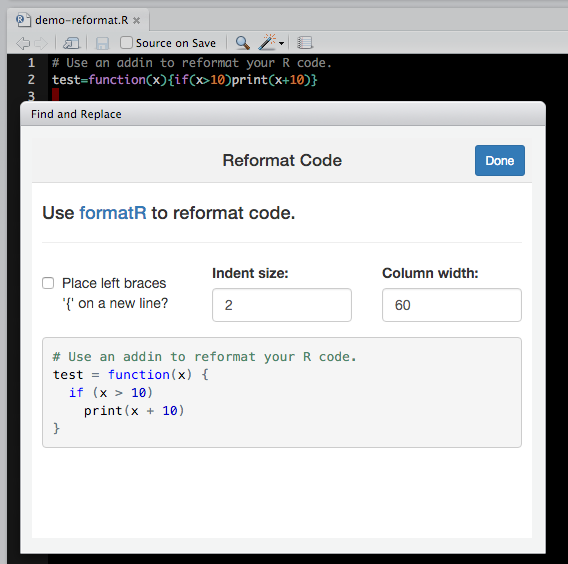Click the R file icon in tab
Image resolution: width=568 pixels, height=564 pixels.
[x=23, y=20]
